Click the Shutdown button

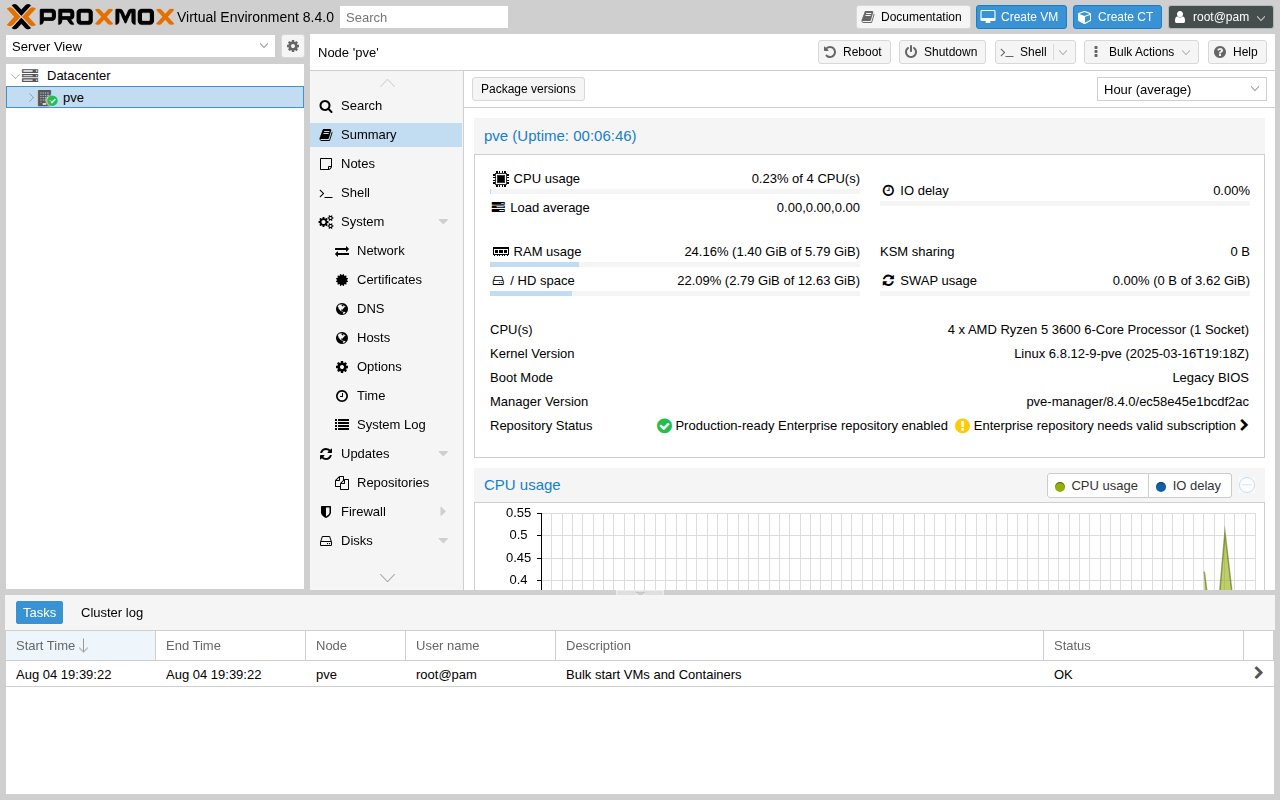pyautogui.click(x=942, y=52)
